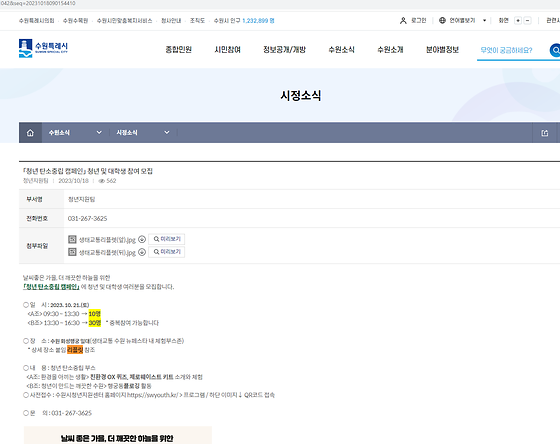Click the highlighted 10명 text
The width and height of the screenshot is (560, 444).
95,314
